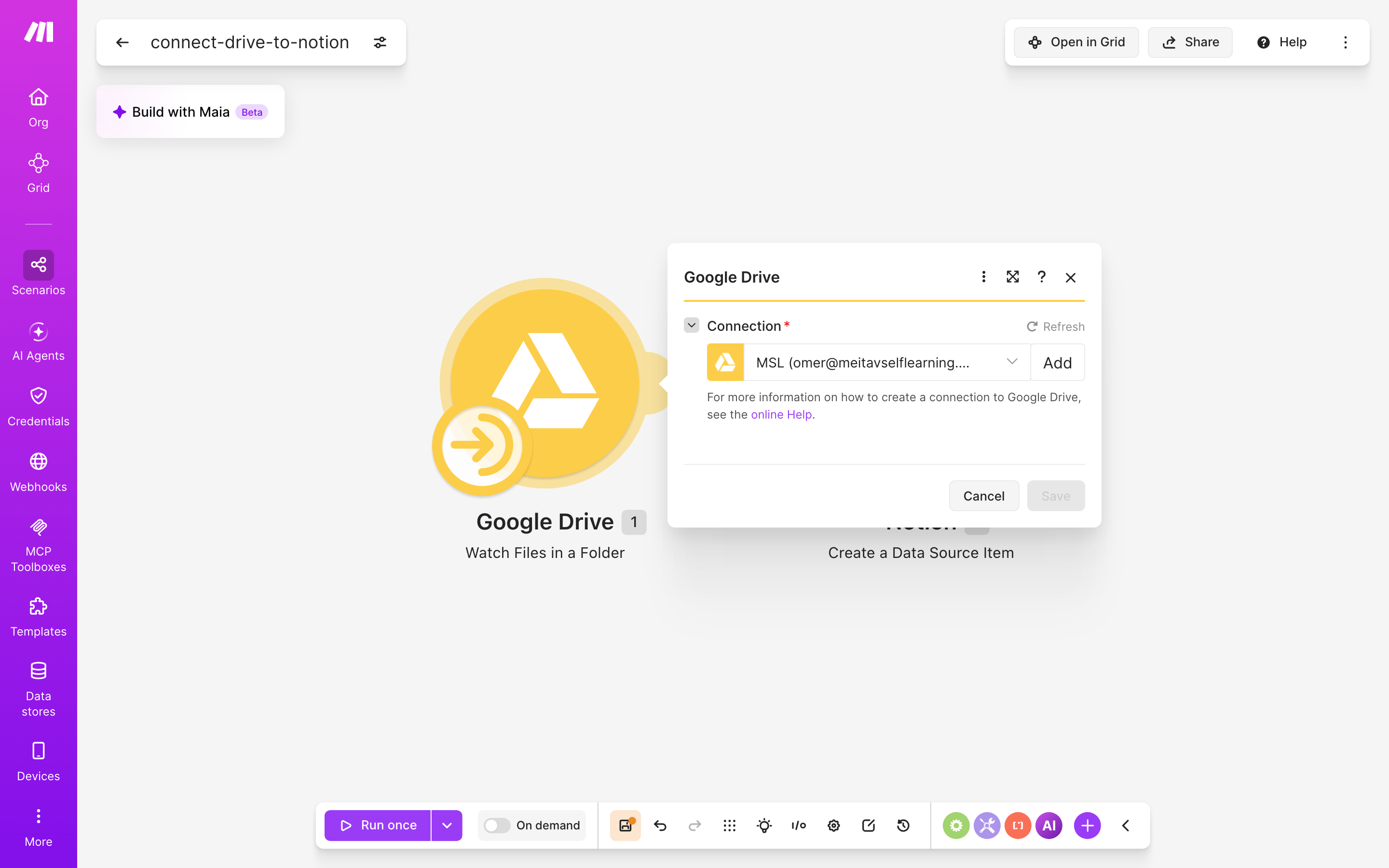
Task: Open Devices in the sidebar
Action: (x=39, y=762)
